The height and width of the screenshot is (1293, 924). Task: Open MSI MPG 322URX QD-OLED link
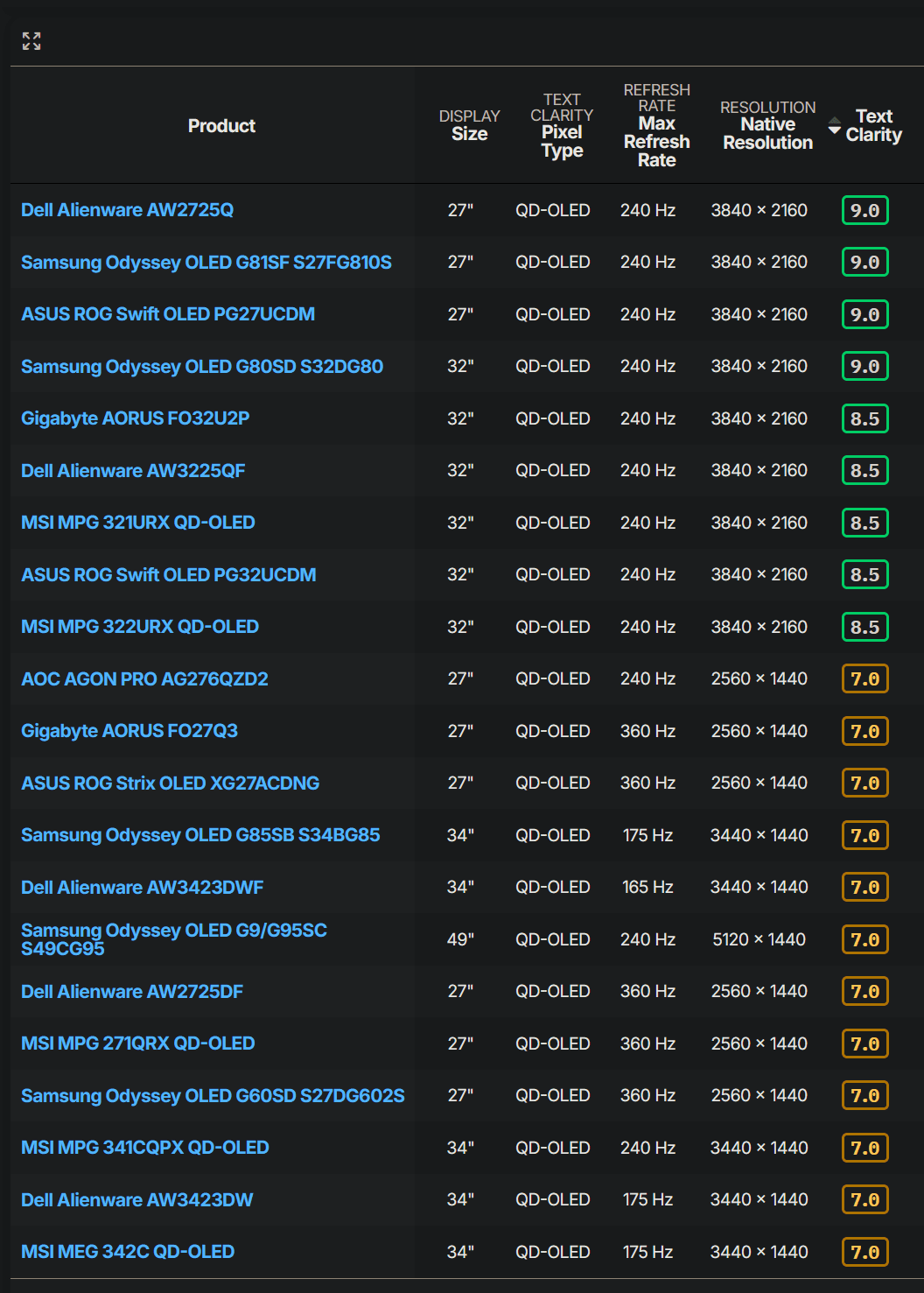[x=140, y=627]
